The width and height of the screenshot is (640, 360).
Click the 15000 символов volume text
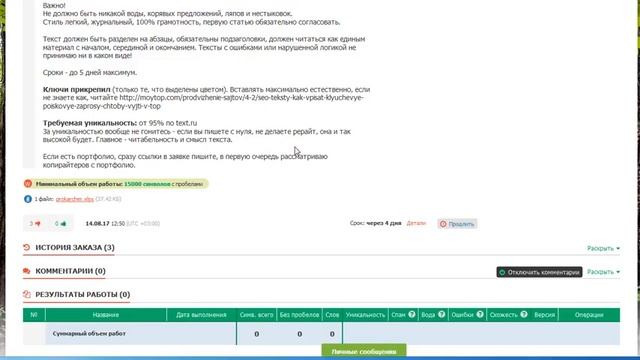click(147, 184)
